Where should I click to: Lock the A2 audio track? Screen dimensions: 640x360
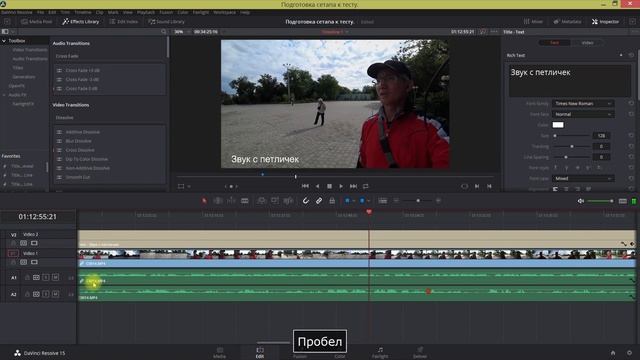click(x=27, y=294)
